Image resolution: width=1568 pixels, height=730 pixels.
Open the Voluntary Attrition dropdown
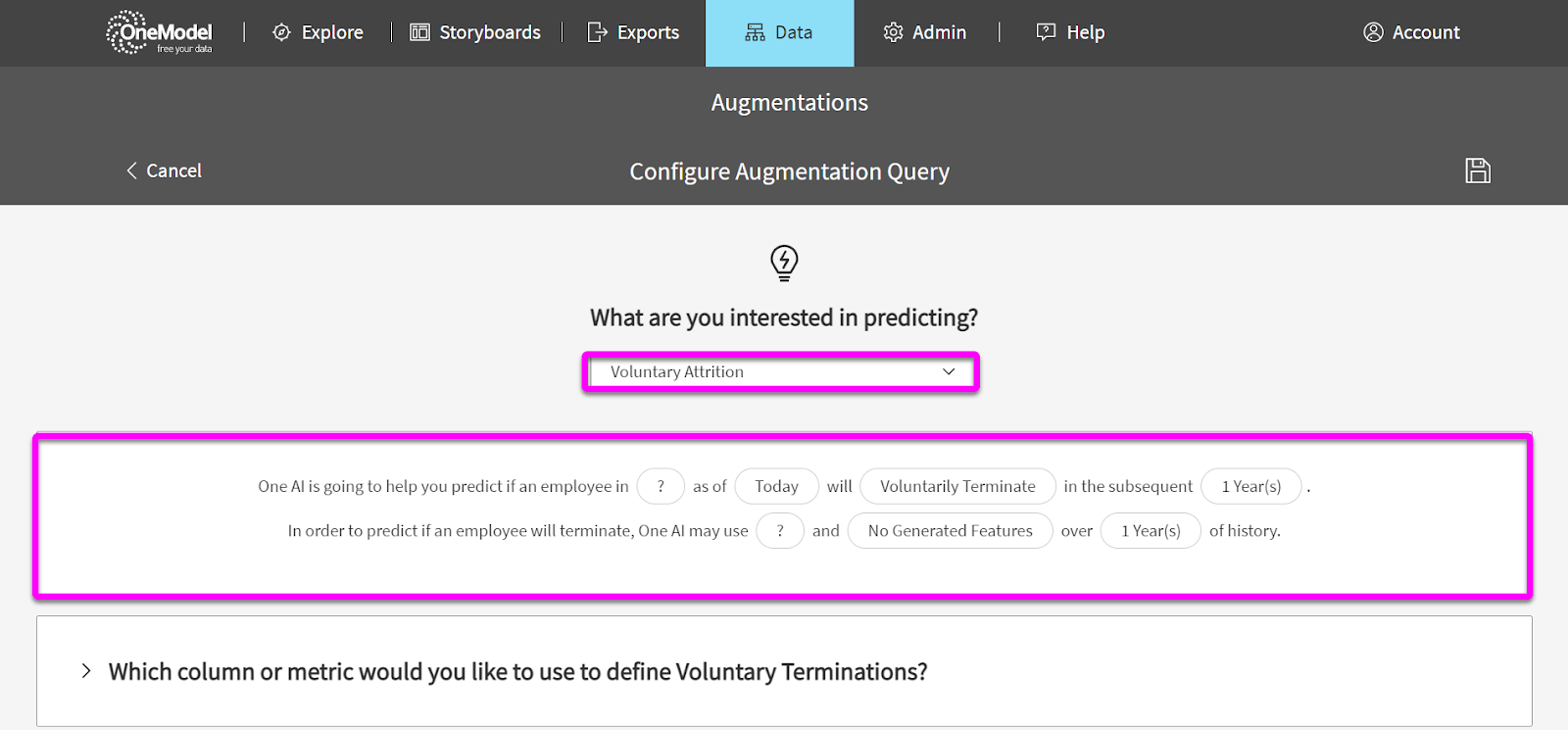[x=781, y=372]
